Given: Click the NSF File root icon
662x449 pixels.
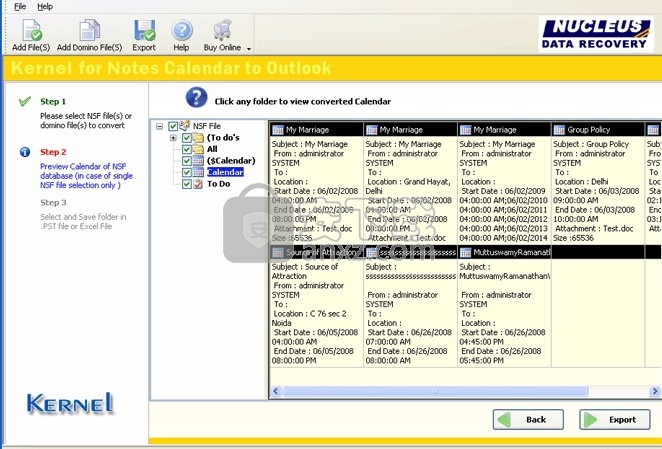Looking at the screenshot, I should [x=184, y=125].
